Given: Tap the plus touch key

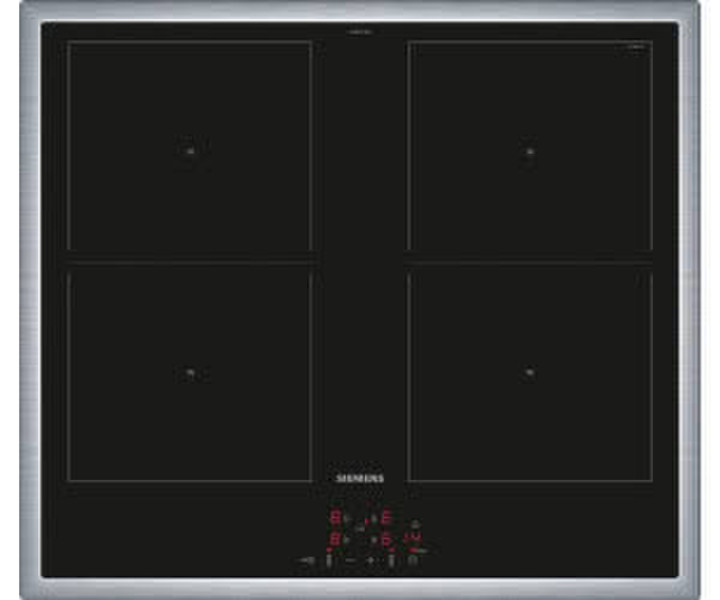Looking at the screenshot, I should pyautogui.click(x=370, y=560).
